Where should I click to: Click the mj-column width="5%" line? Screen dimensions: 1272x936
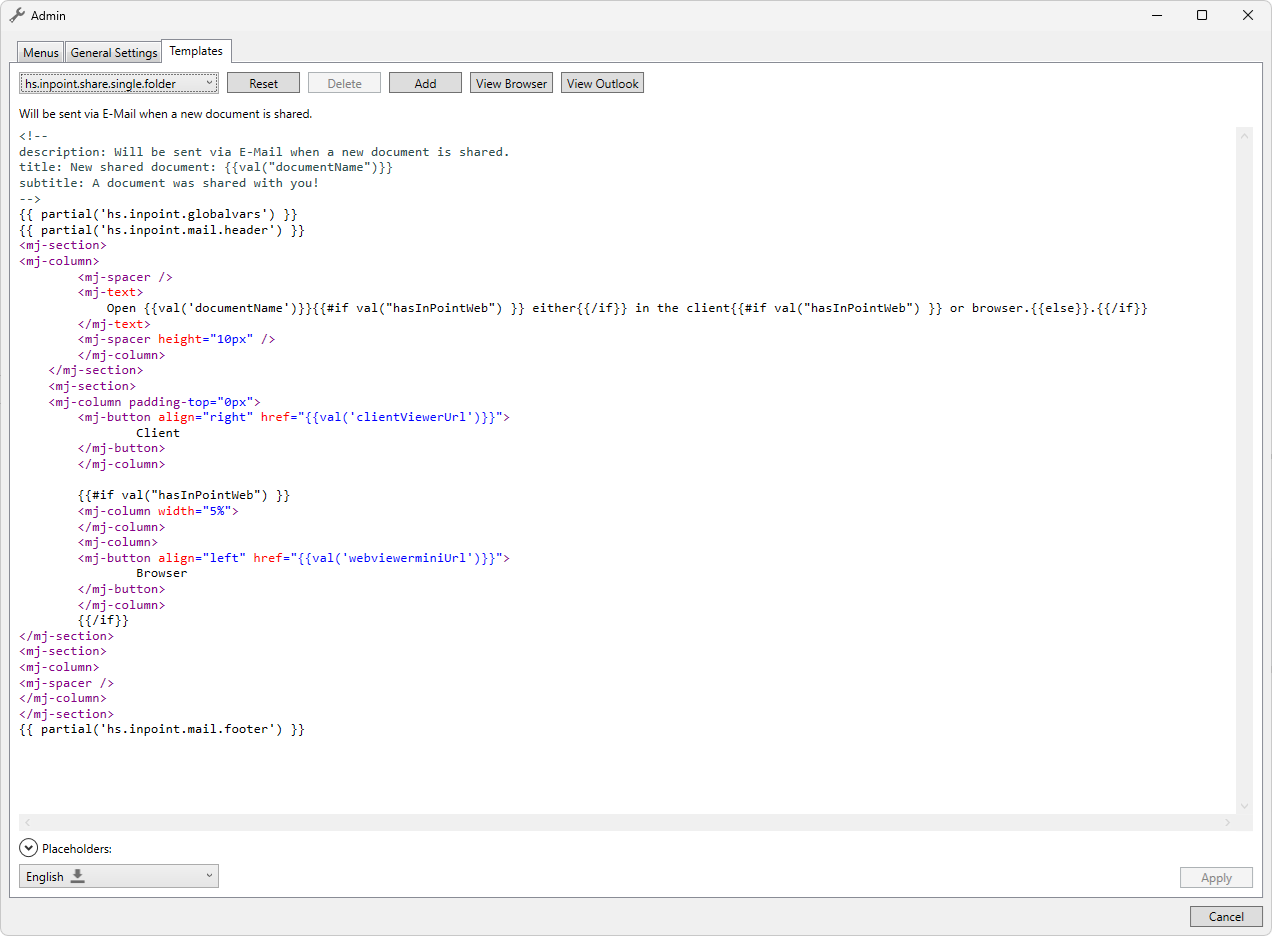pyautogui.click(x=158, y=511)
